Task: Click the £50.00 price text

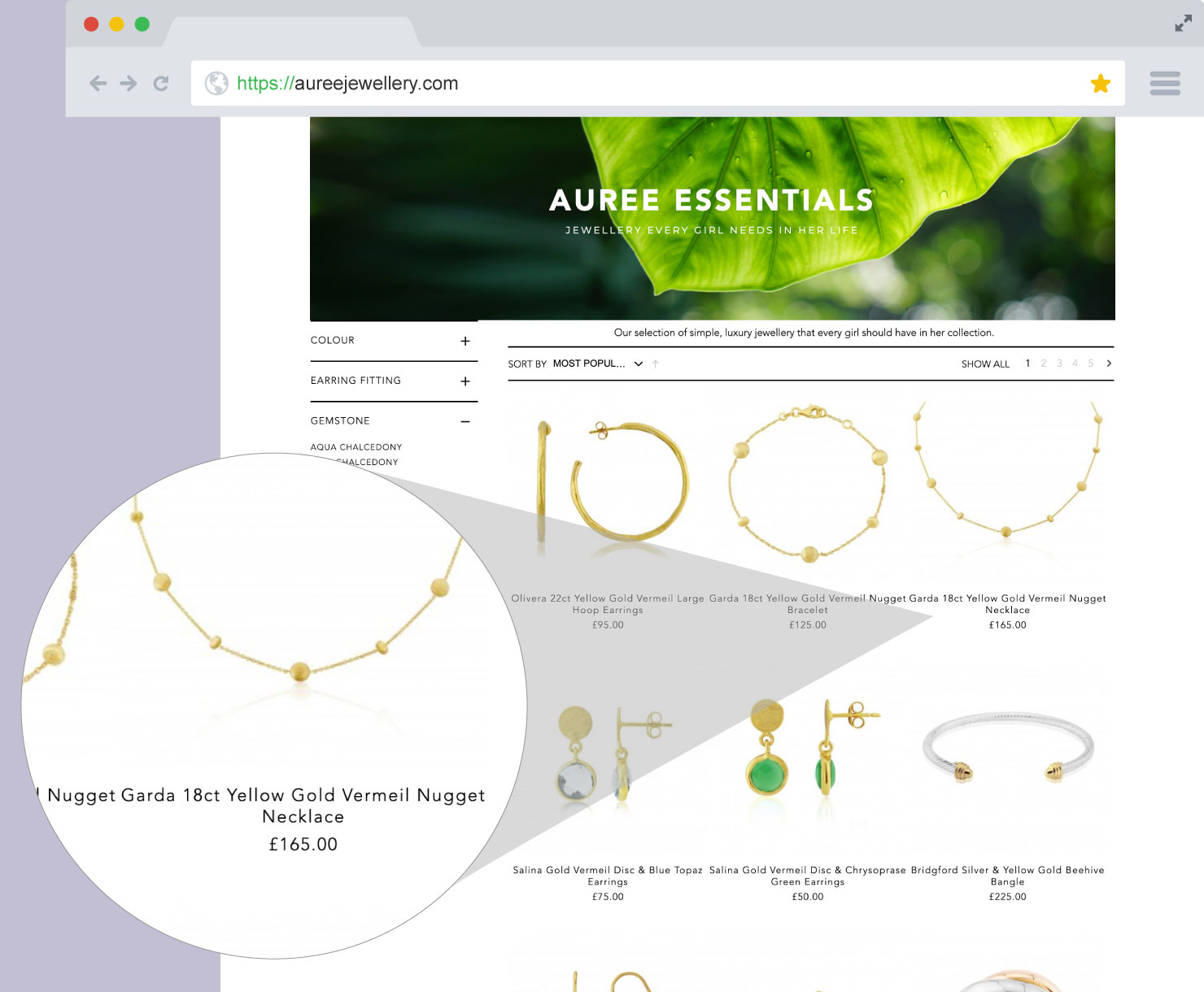Action: pos(808,897)
